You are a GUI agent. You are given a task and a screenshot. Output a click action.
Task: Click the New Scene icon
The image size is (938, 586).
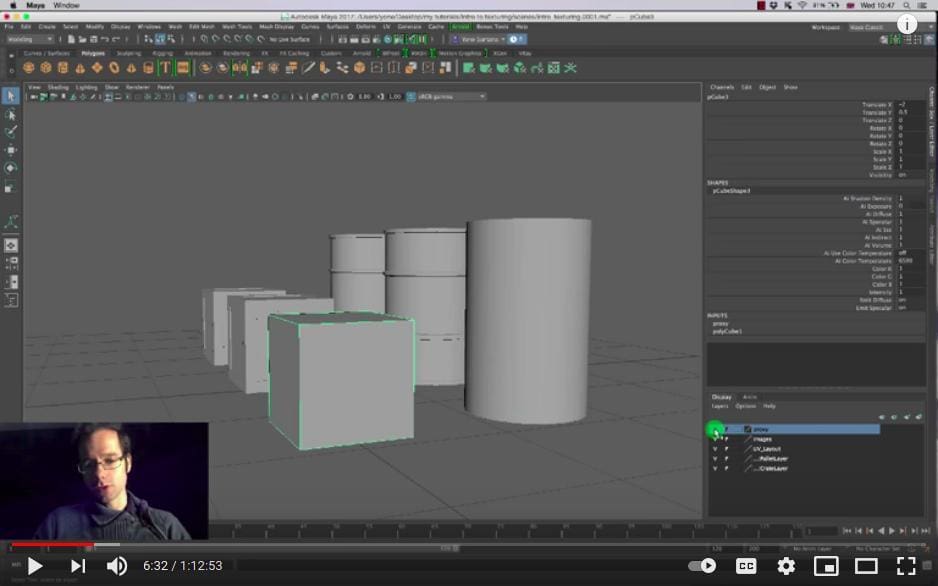pos(71,39)
